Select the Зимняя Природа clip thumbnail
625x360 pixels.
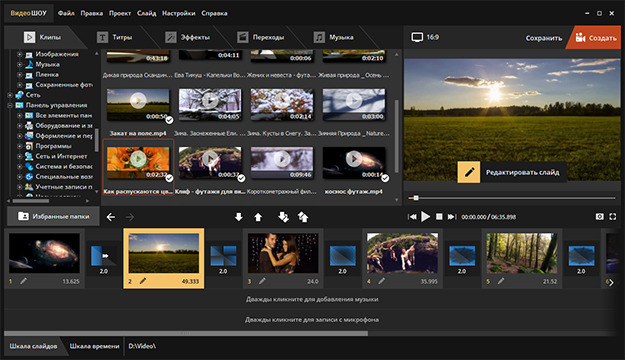pyautogui.click(x=354, y=104)
